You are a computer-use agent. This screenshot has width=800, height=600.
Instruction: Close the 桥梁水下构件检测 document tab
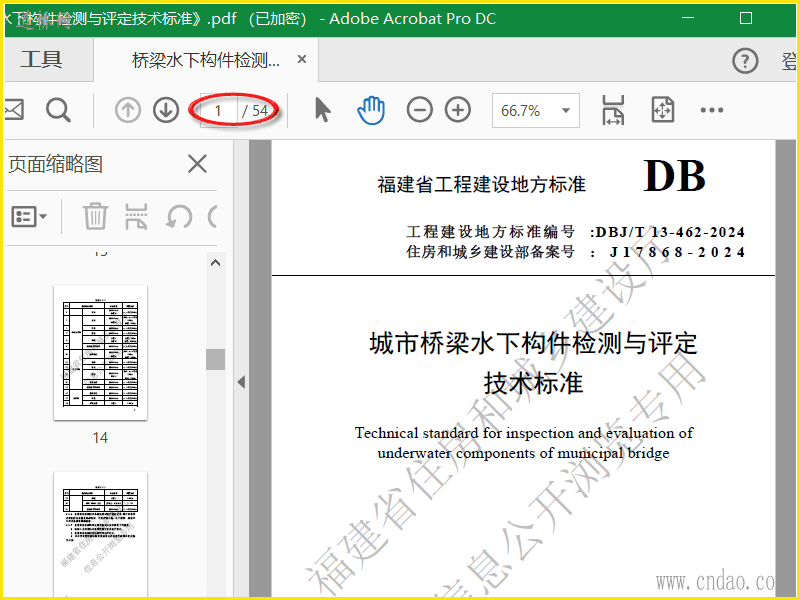[x=302, y=60]
